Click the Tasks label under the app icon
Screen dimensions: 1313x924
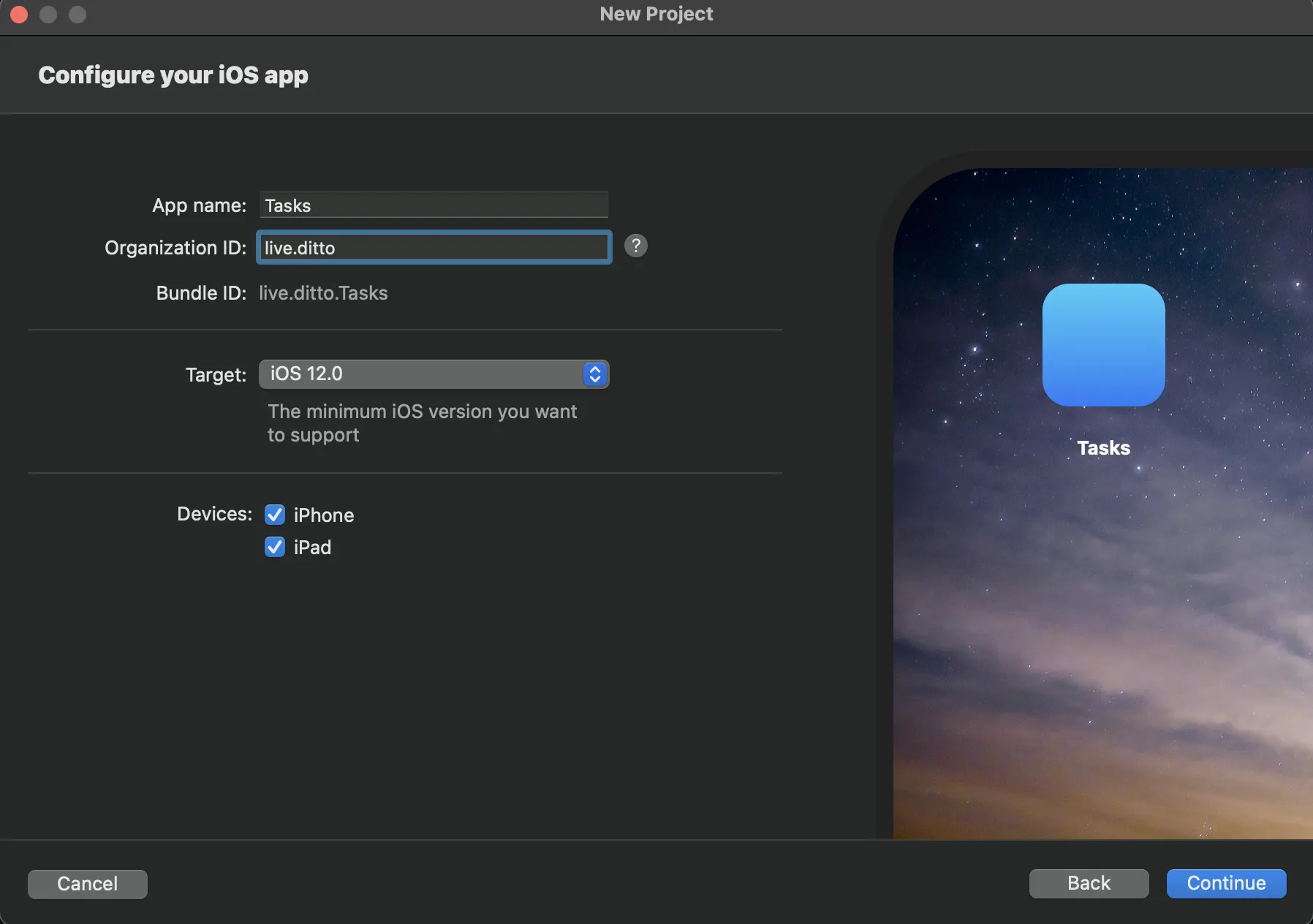click(x=1103, y=448)
